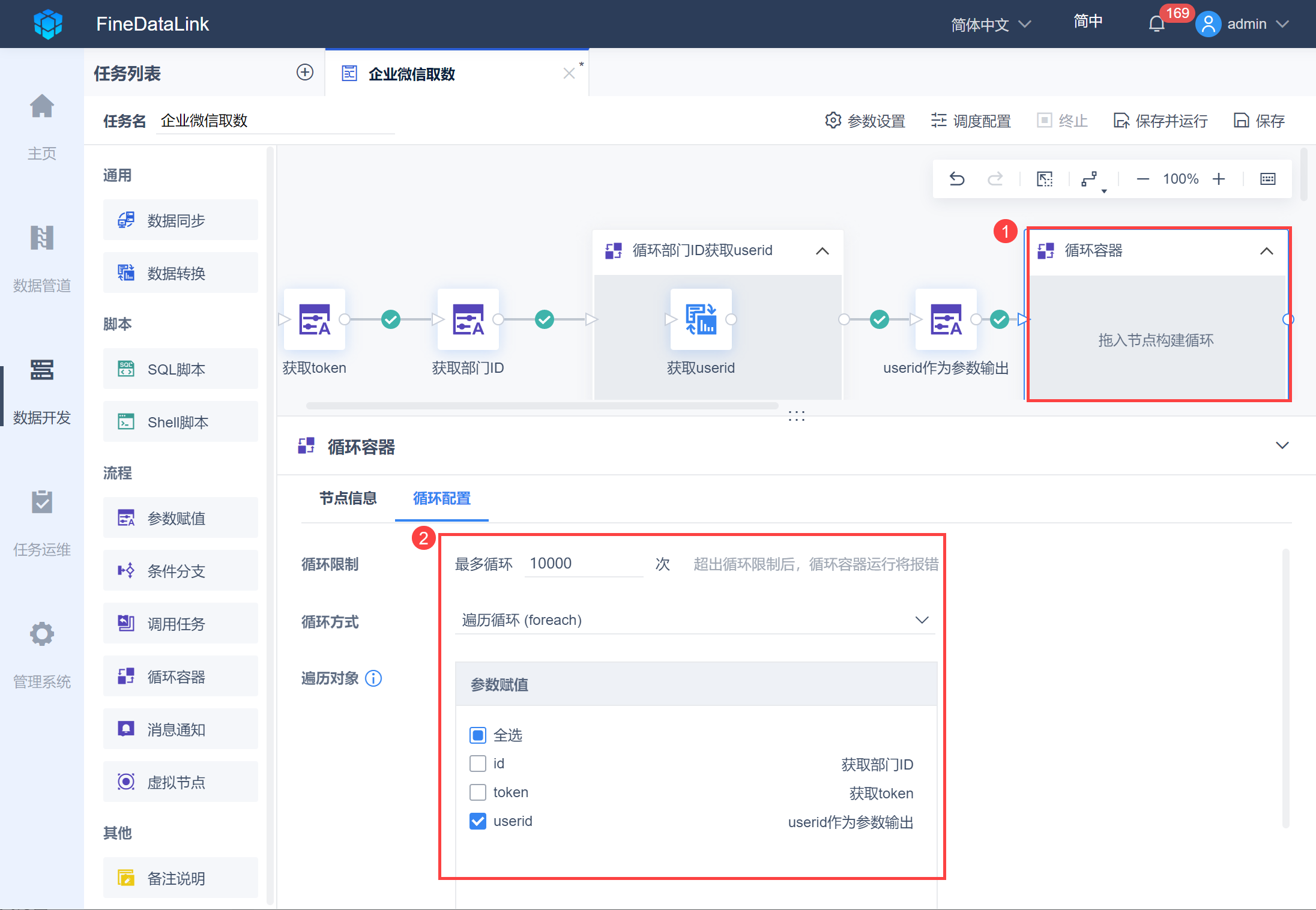Switch to the 节点信息 tab
Image resolution: width=1316 pixels, height=910 pixels.
pos(348,498)
